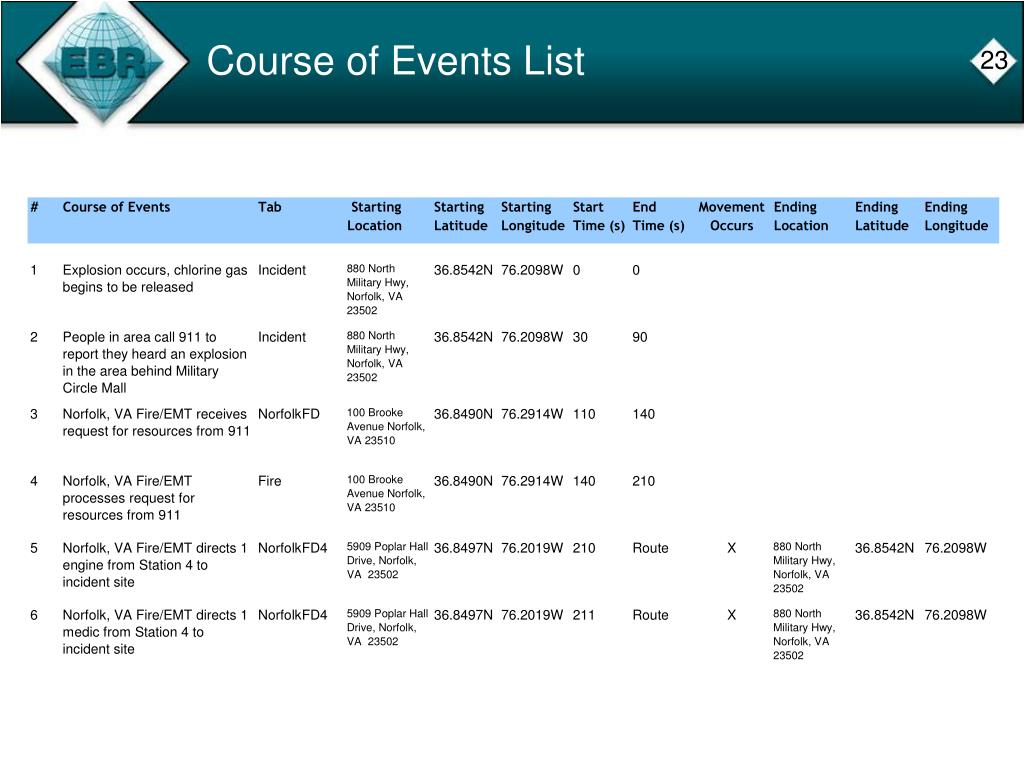Click the 'Course of Events' column header
The width and height of the screenshot is (1024, 768).
[116, 207]
